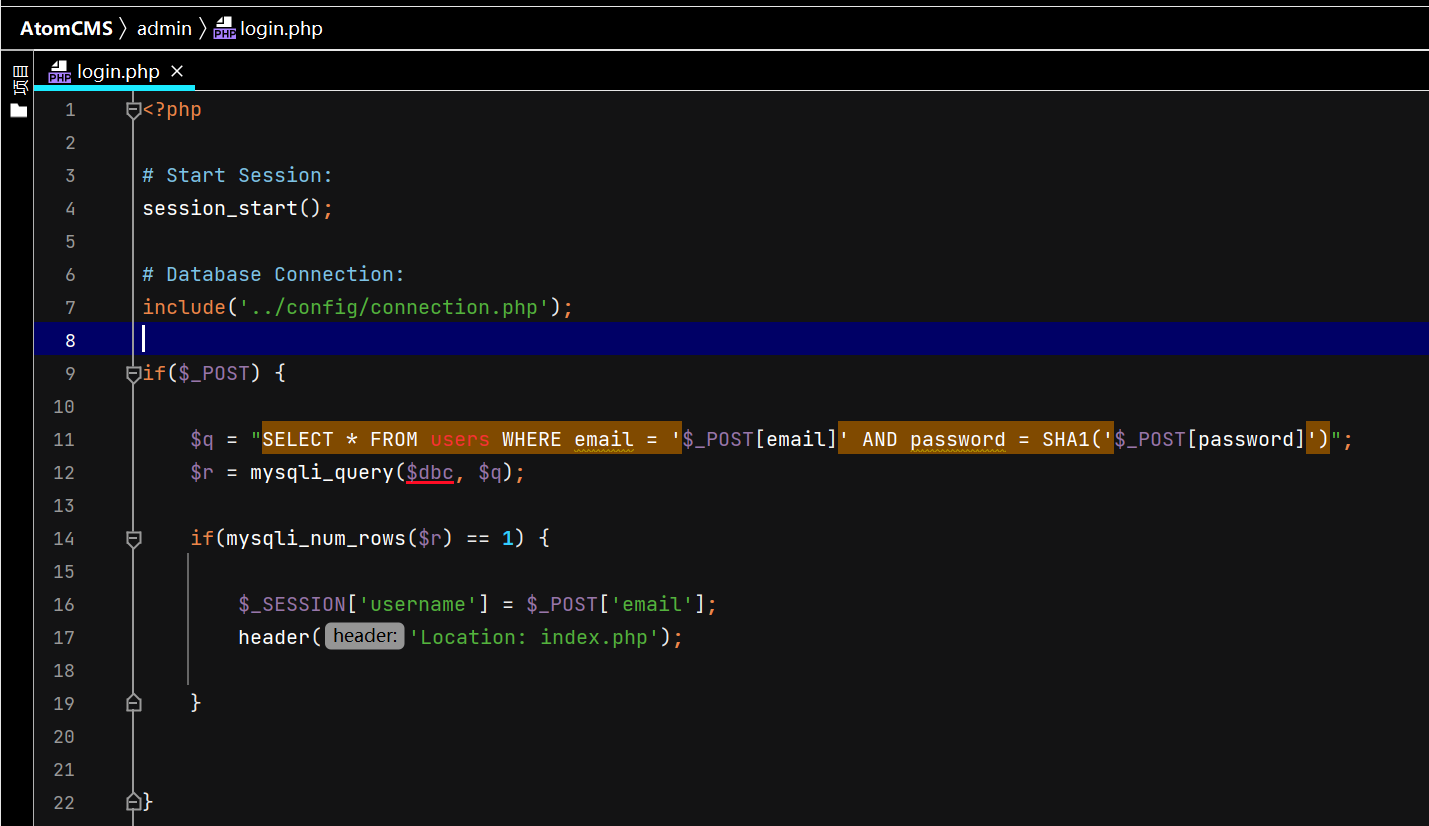Collapse the <?php block on line 1
Screen dimensions: 1429x826
pyautogui.click(x=133, y=110)
